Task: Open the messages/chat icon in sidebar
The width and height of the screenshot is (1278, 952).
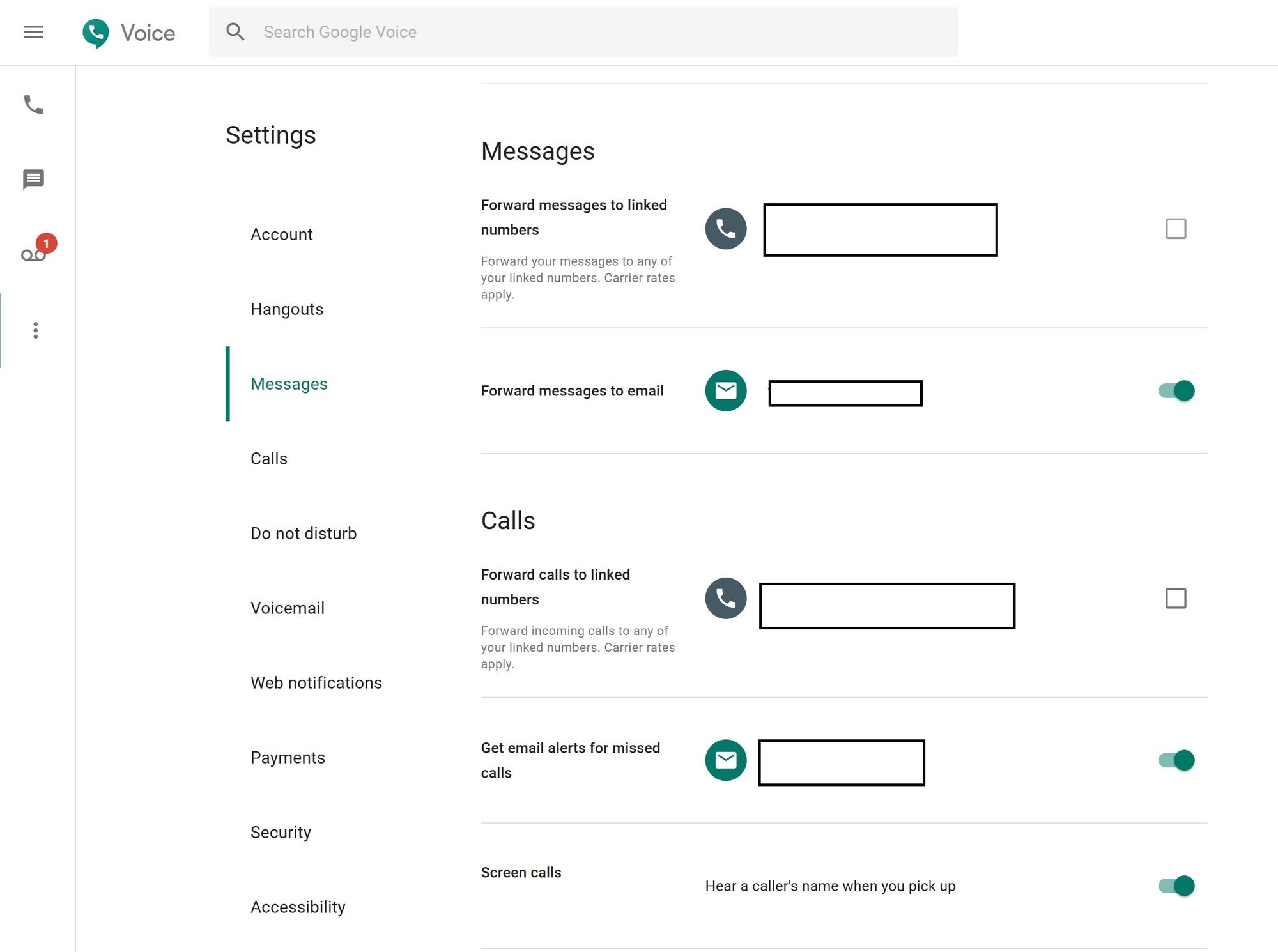Action: (33, 179)
